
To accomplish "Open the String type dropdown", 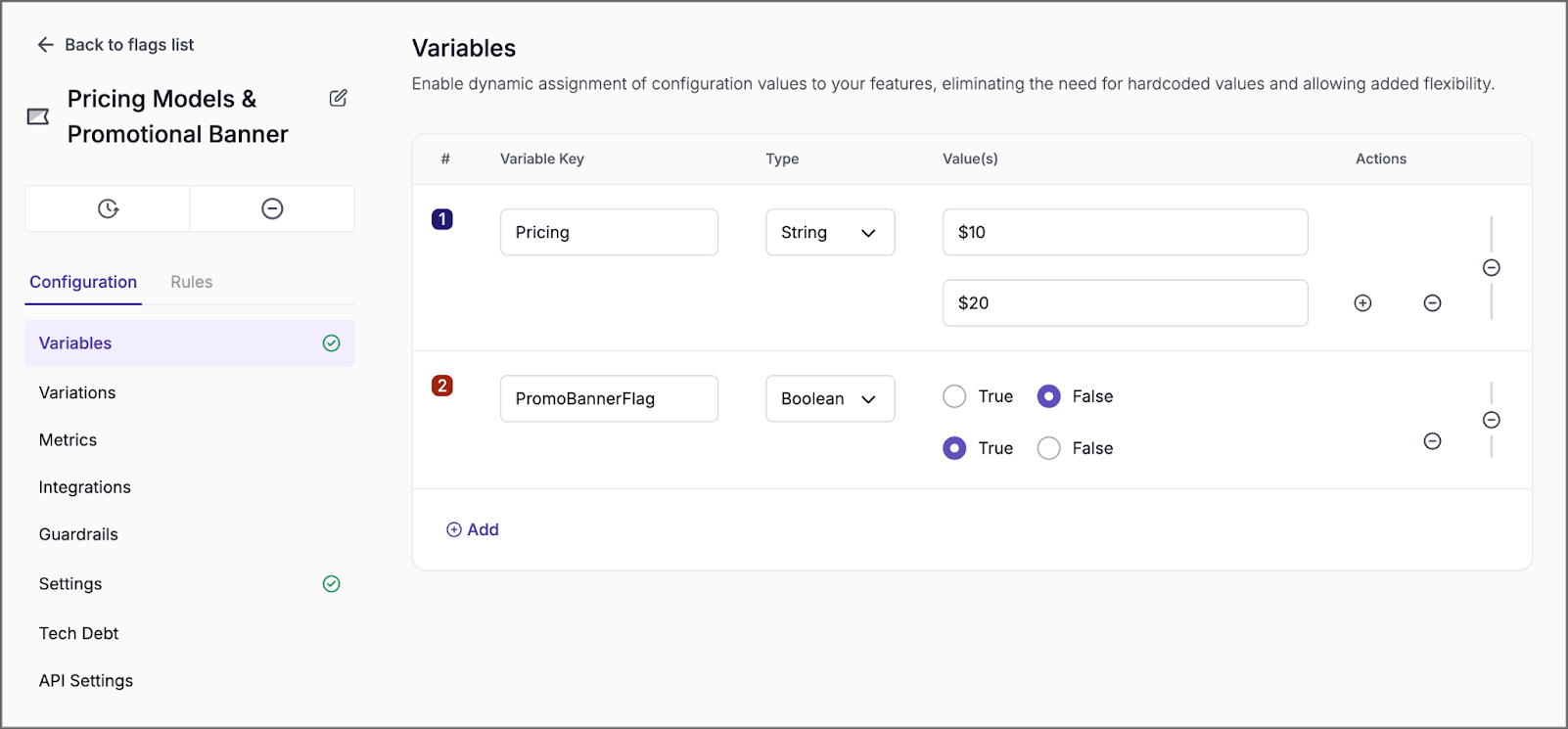I will coord(830,232).
